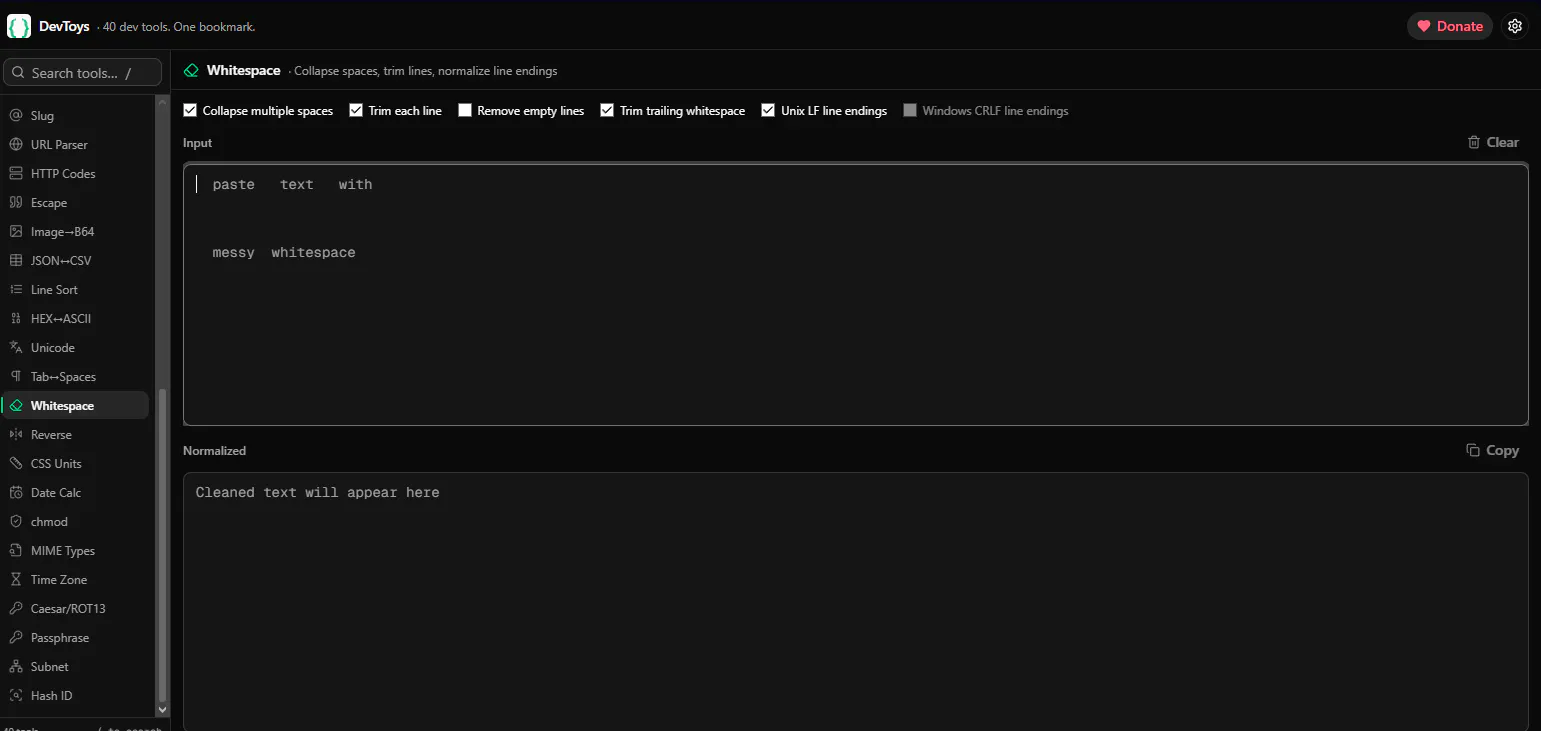
Task: Select the Whitespace tool in sidebar
Action: pos(75,406)
